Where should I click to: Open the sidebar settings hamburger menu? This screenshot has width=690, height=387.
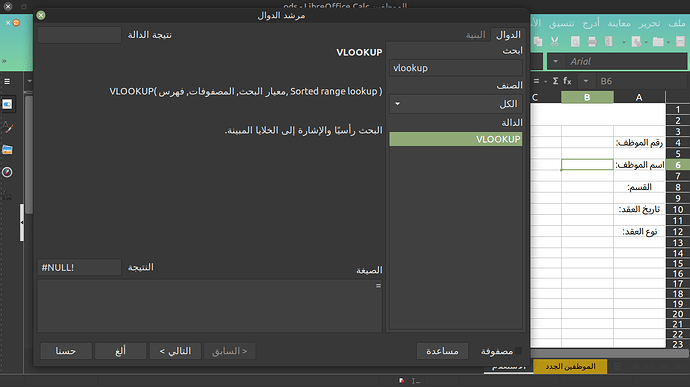coord(7,81)
